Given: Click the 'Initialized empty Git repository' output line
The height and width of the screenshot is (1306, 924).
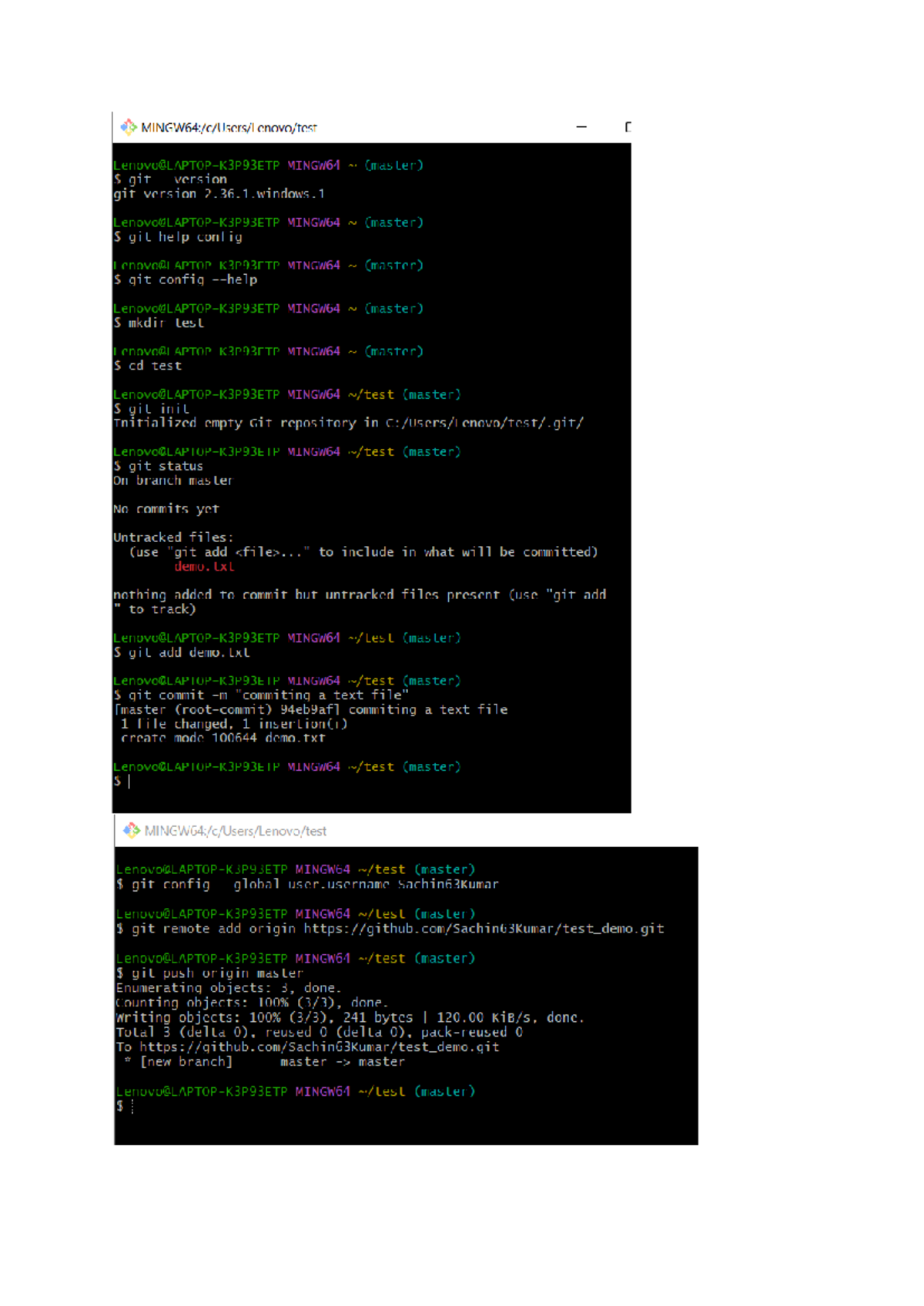Looking at the screenshot, I should pos(349,423).
